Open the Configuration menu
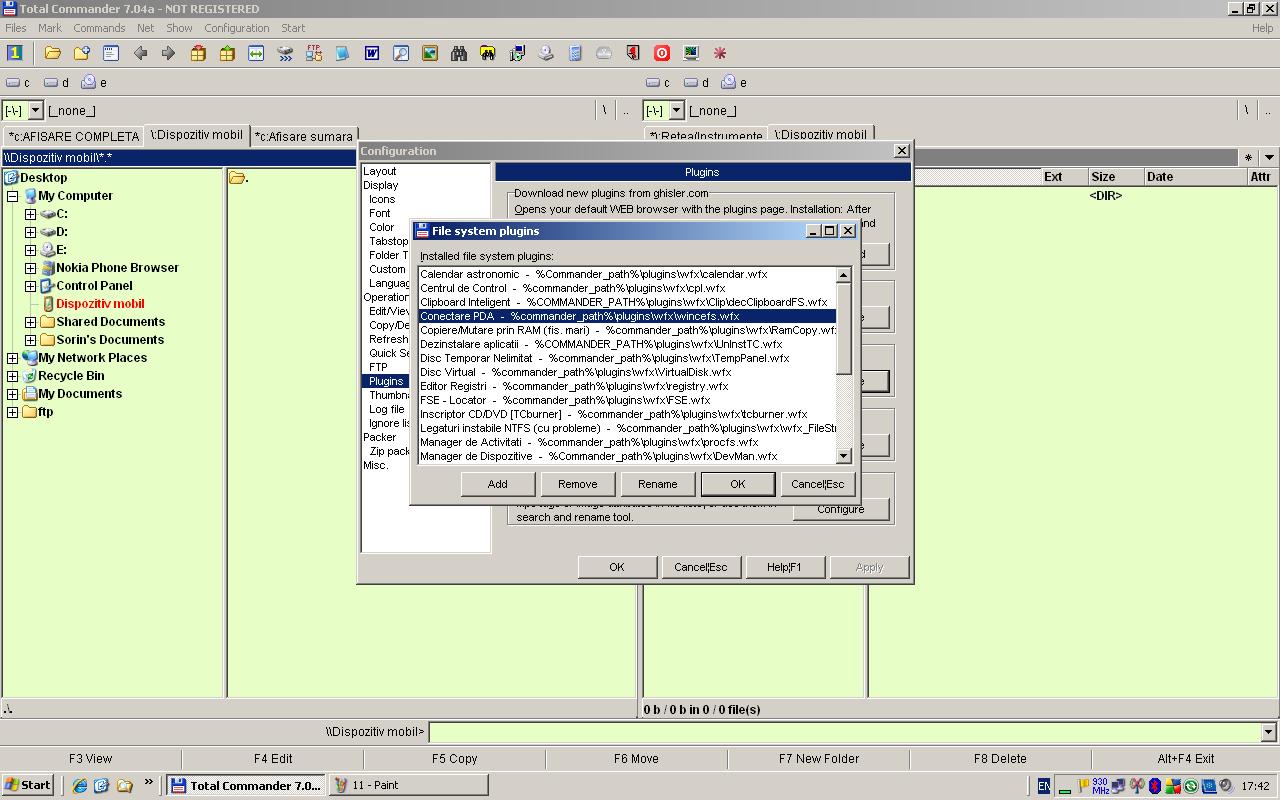1280x800 pixels. click(236, 28)
